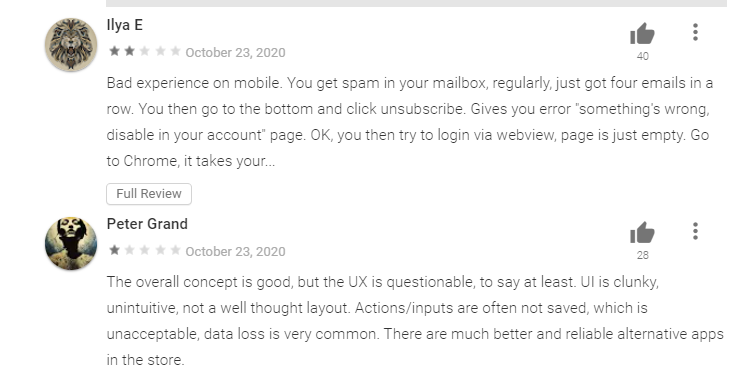
Task: Click Peter Grand's one-star rating
Action: (144, 250)
